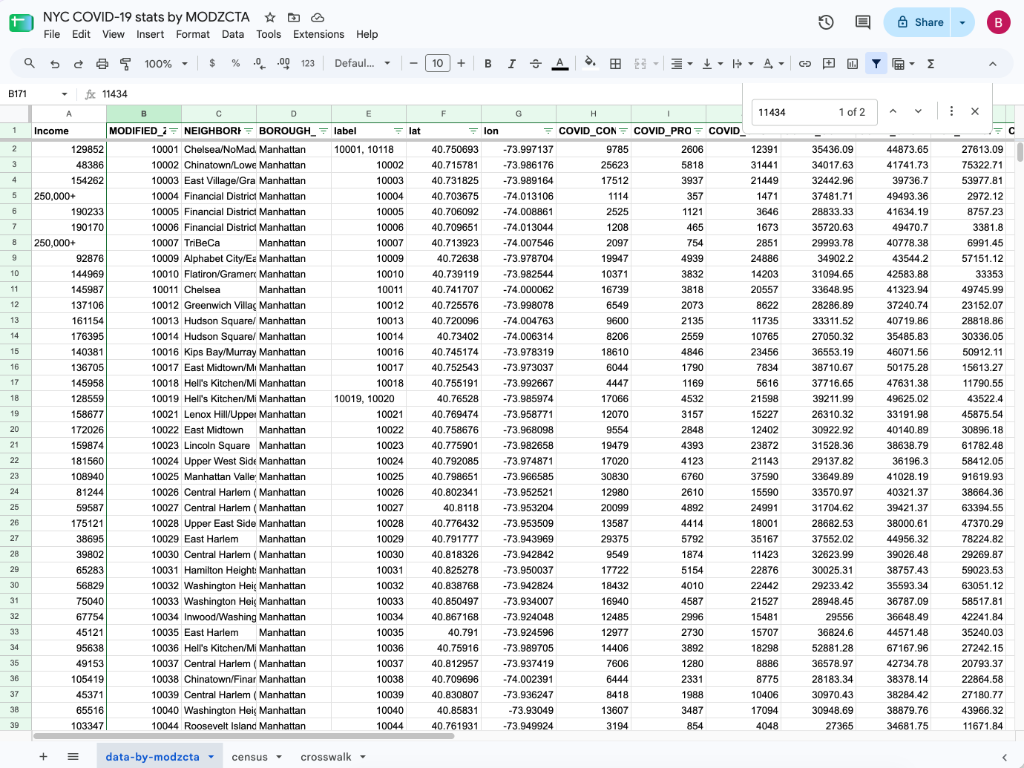The image size is (1024, 768).
Task: Select the Paint format roller icon
Action: pyautogui.click(x=125, y=63)
